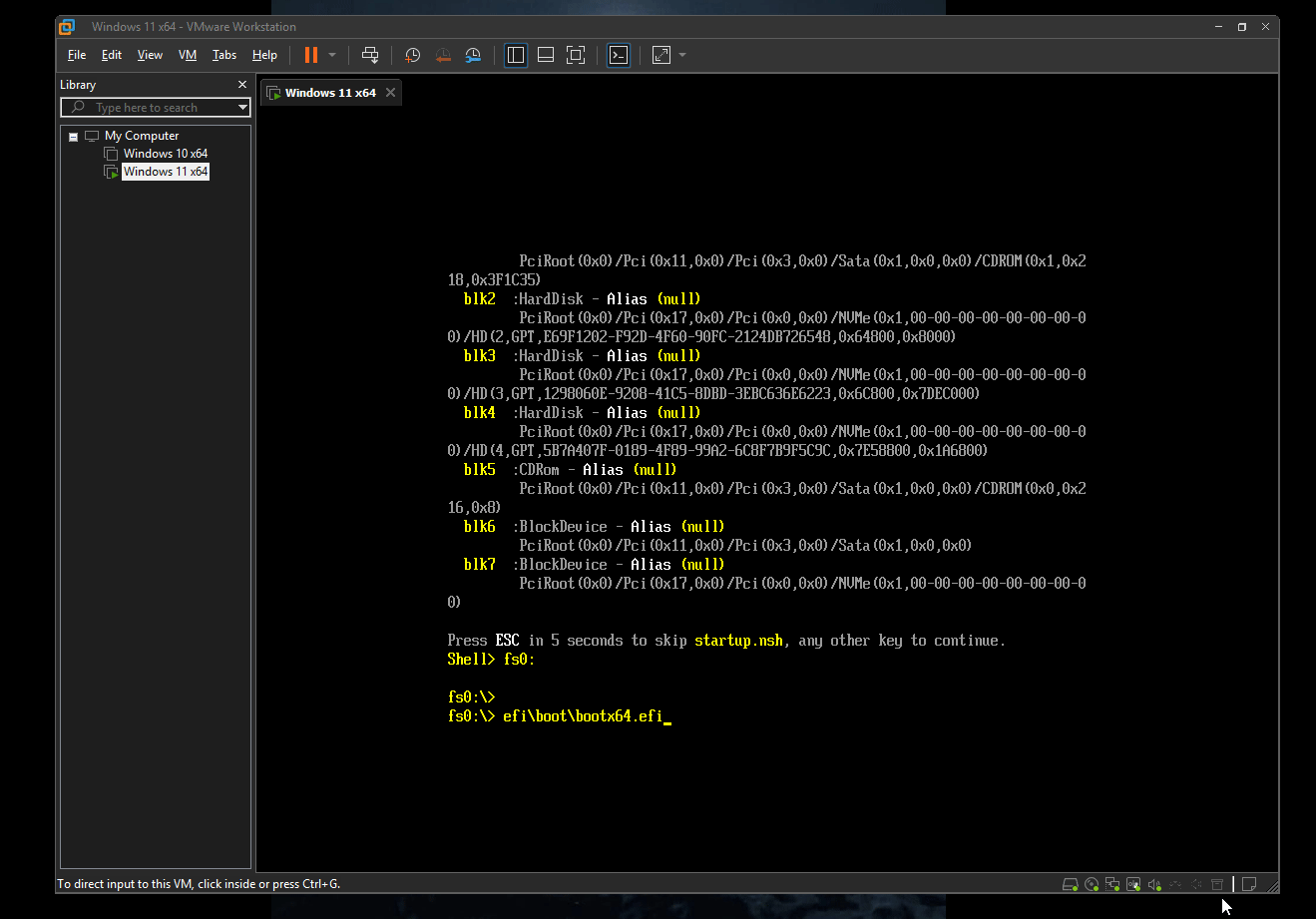The image size is (1316, 919).
Task: Click the box-shaped device icon in the status bar
Action: [x=1216, y=884]
